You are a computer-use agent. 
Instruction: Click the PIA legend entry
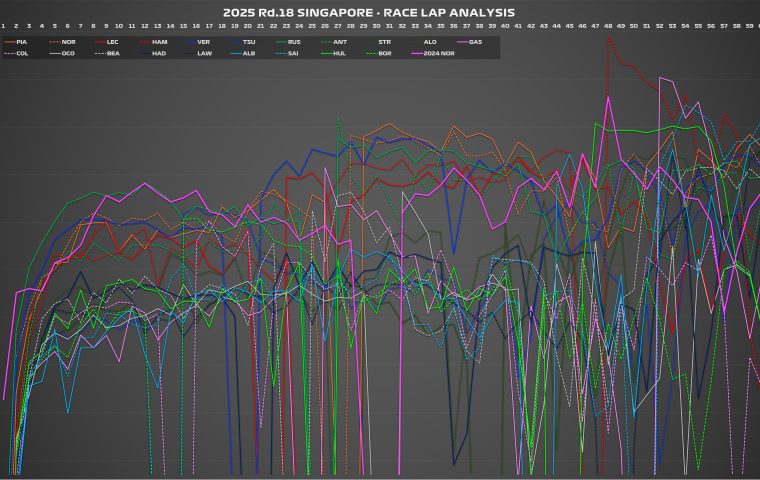point(21,42)
